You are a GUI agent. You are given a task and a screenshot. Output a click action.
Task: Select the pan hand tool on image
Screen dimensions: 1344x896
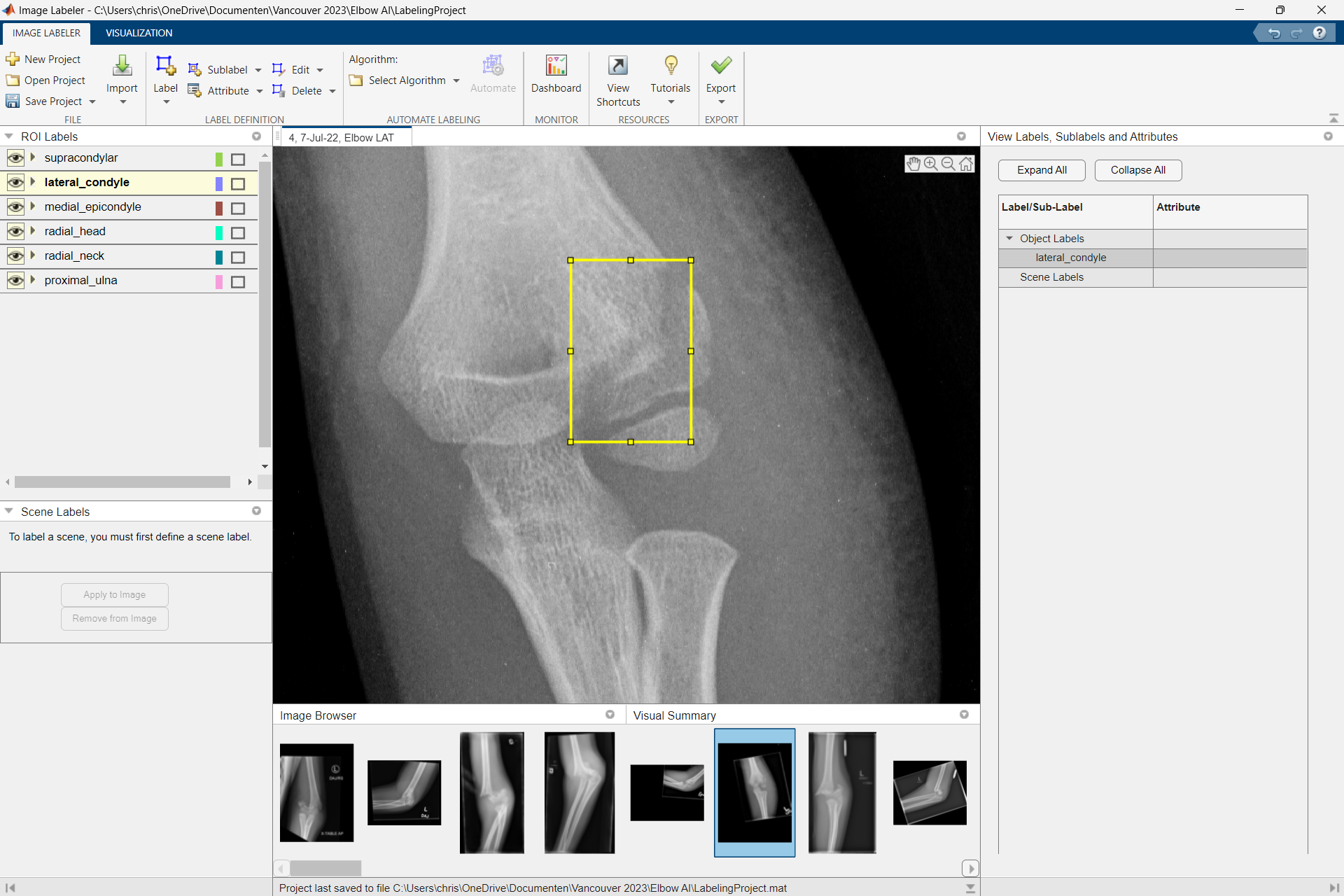pyautogui.click(x=913, y=164)
